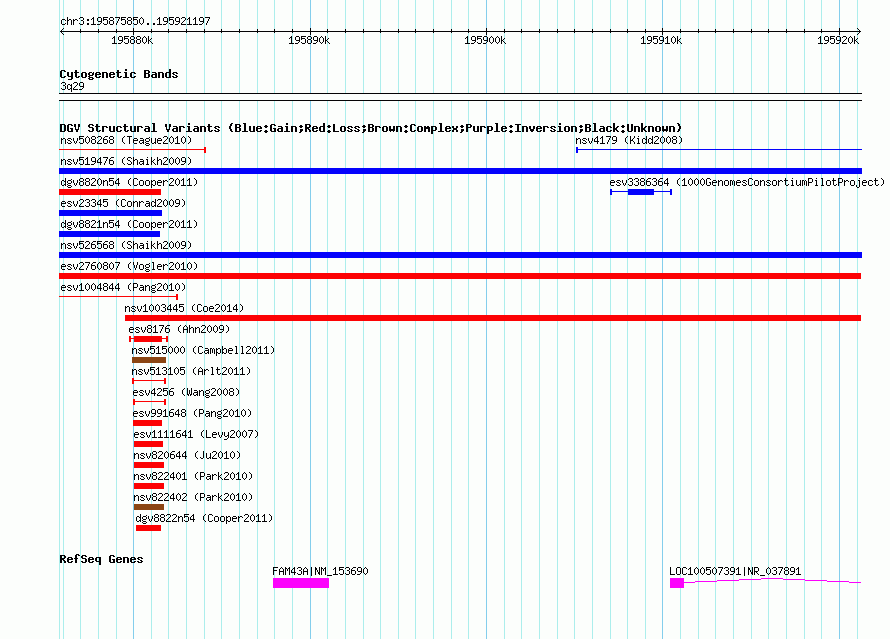Click the esv23345 (Conrad2009) label
Viewport: 890px width, 639px height.
pos(123,203)
